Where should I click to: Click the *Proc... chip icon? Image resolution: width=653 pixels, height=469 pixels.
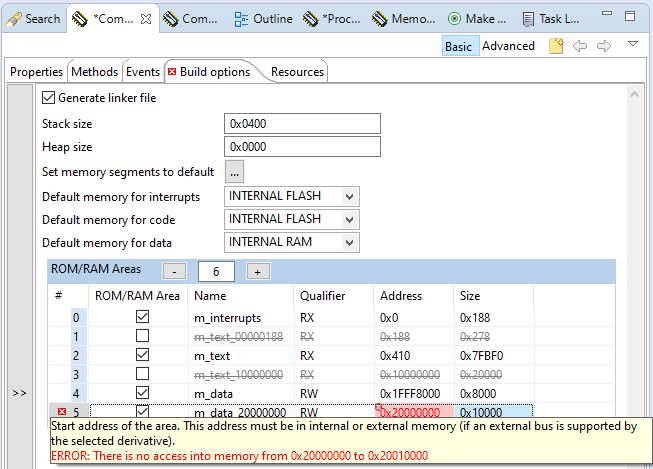(310, 19)
